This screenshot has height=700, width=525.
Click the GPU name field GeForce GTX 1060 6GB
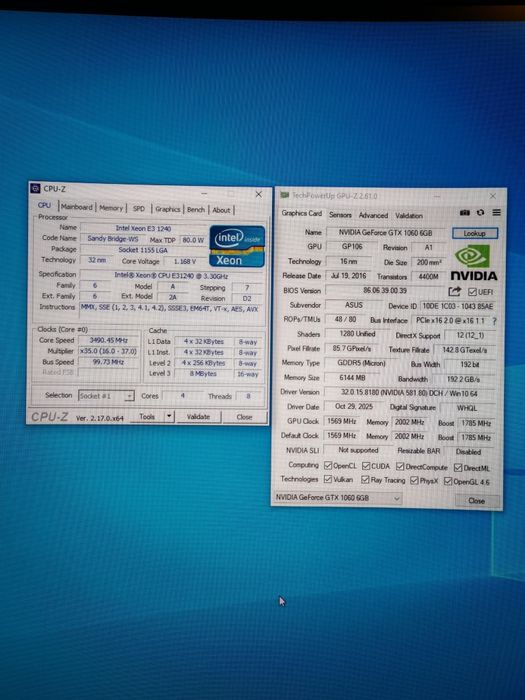click(x=386, y=232)
